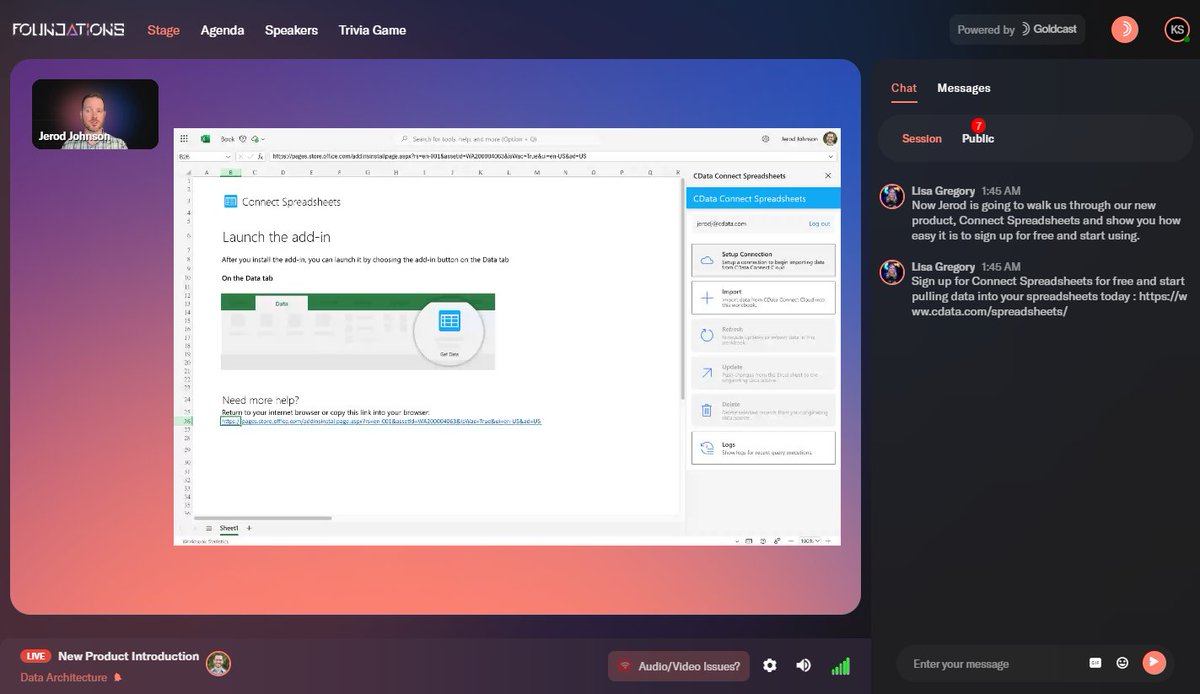Open the Speakers page

pos(291,30)
